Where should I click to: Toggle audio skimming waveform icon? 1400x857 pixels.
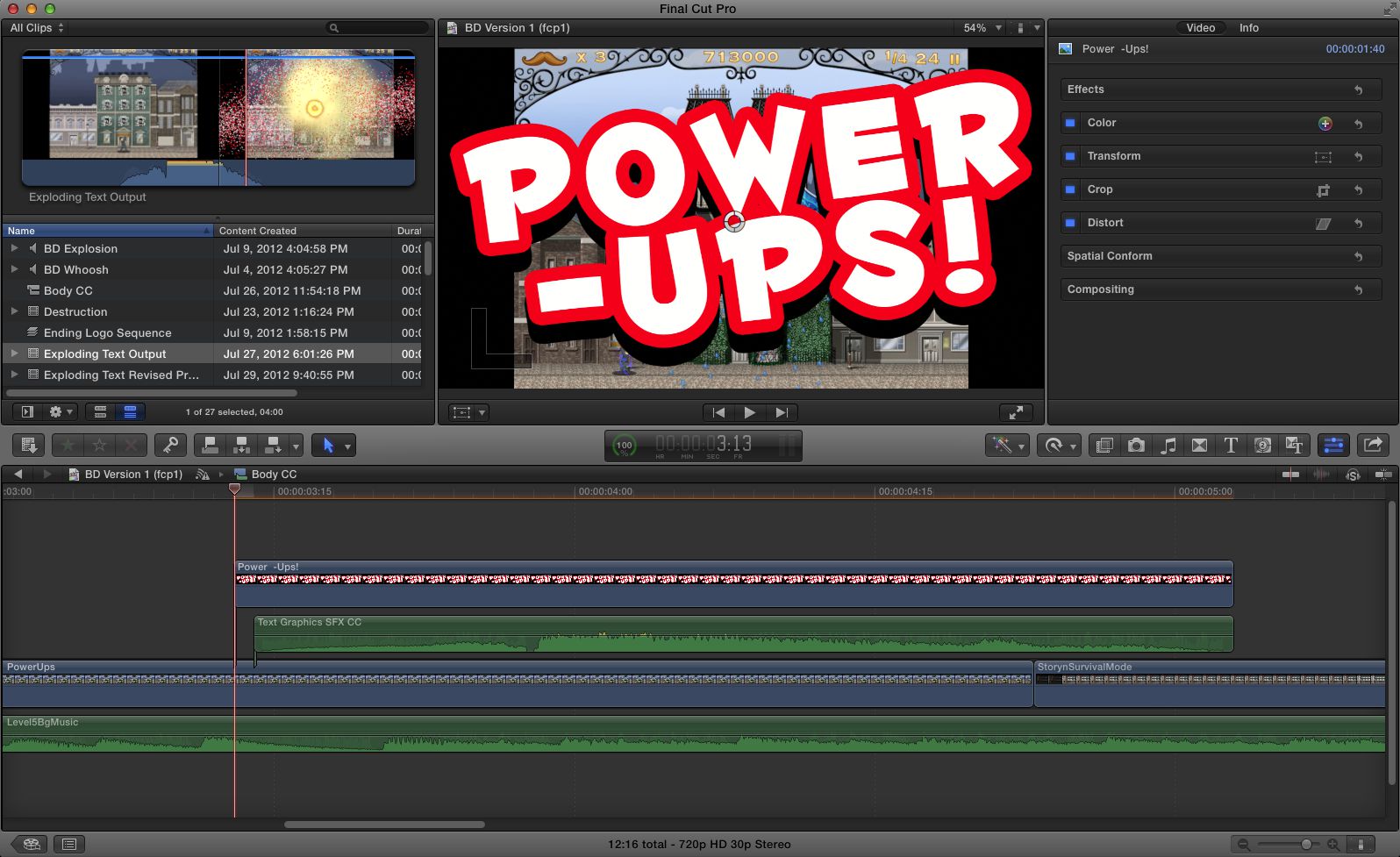coord(1321,475)
